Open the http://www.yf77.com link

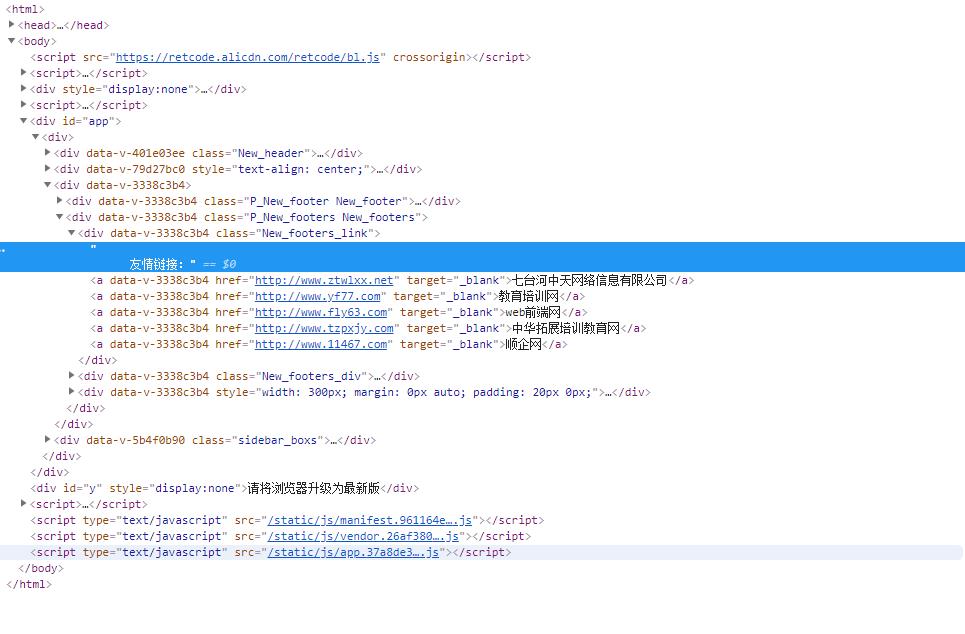pos(318,297)
